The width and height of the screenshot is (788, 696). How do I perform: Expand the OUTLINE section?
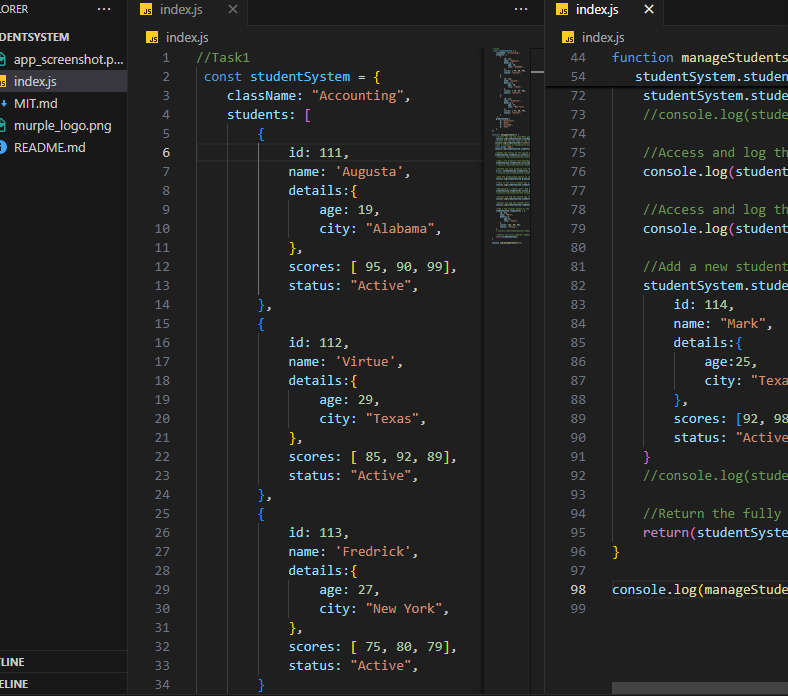point(63,662)
